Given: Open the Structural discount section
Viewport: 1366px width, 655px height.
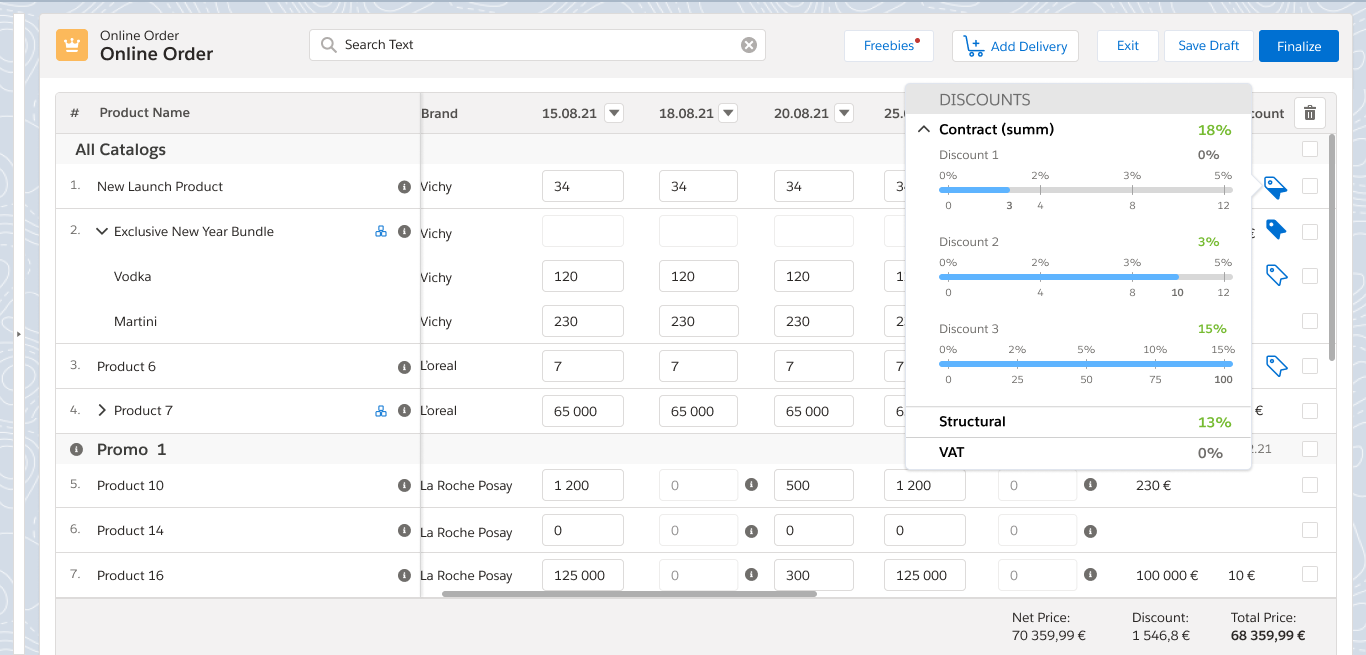Looking at the screenshot, I should click(x=972, y=422).
